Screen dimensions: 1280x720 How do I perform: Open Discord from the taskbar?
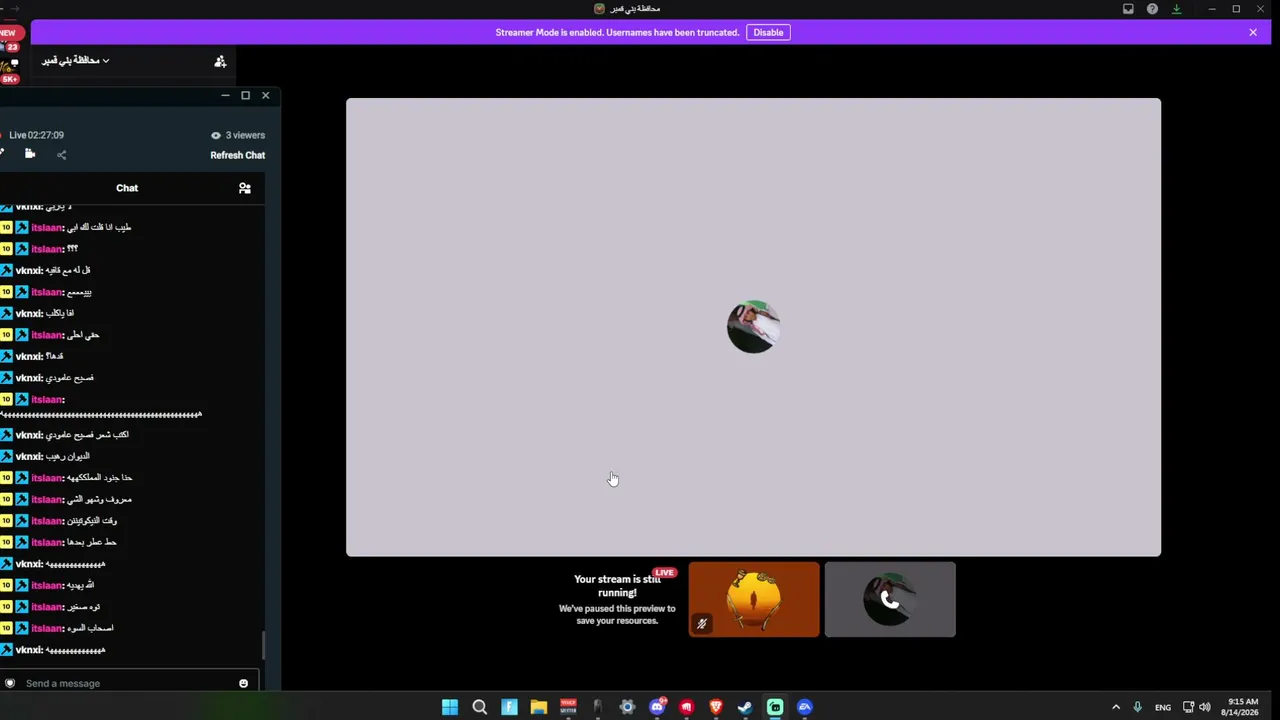click(657, 707)
